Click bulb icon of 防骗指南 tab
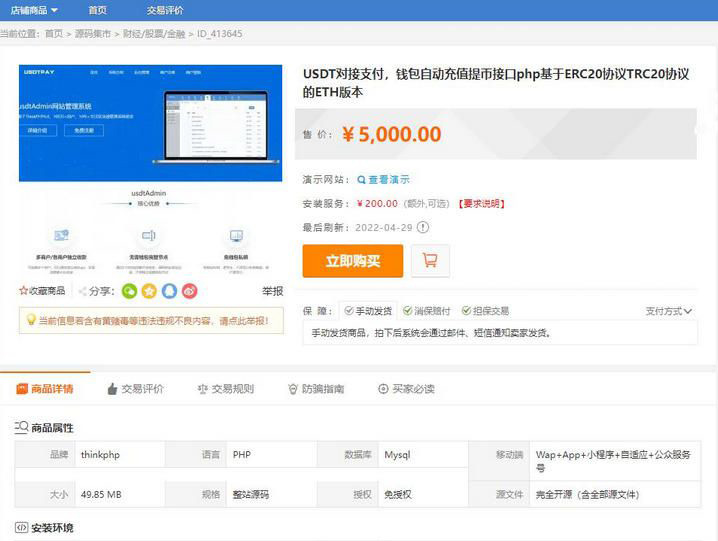The height and width of the screenshot is (541, 718). (x=293, y=389)
